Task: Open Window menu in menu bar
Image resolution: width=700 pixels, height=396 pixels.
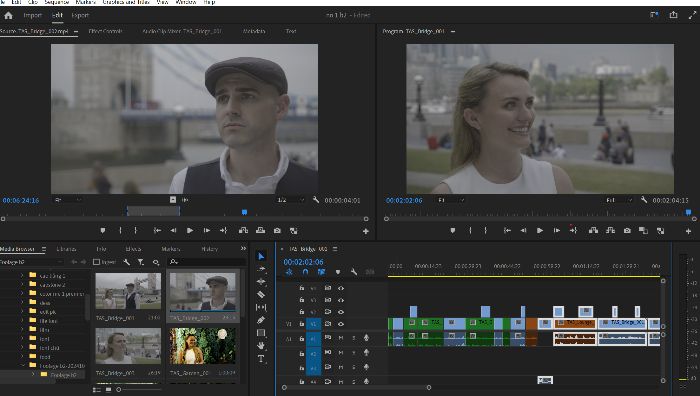Action: click(x=186, y=2)
